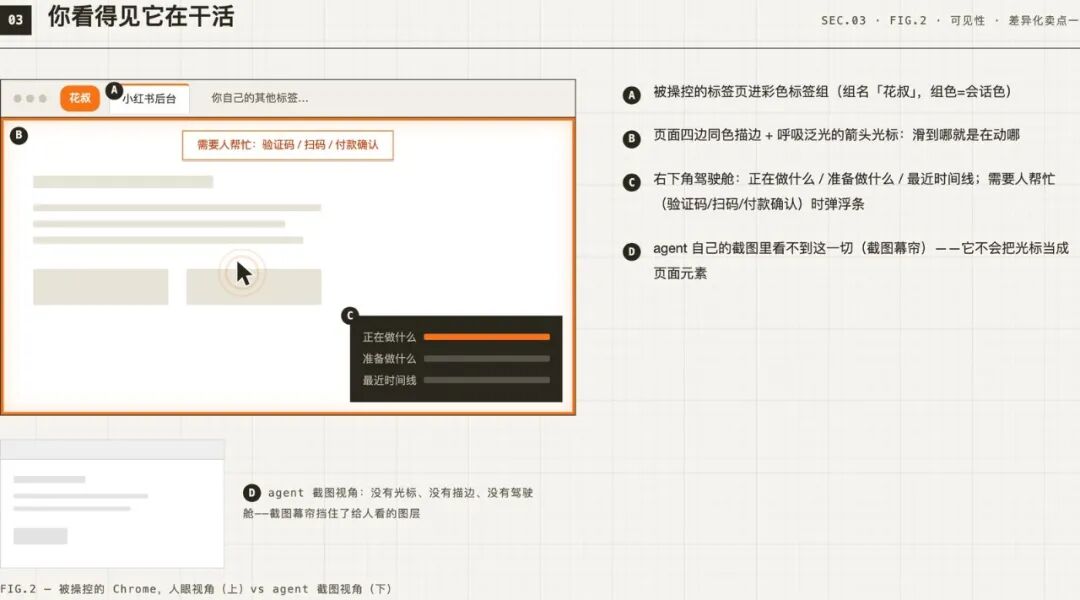The height and width of the screenshot is (600, 1080).
Task: Click the 准备做什么 label in the cockpit panel
Action: click(389, 358)
